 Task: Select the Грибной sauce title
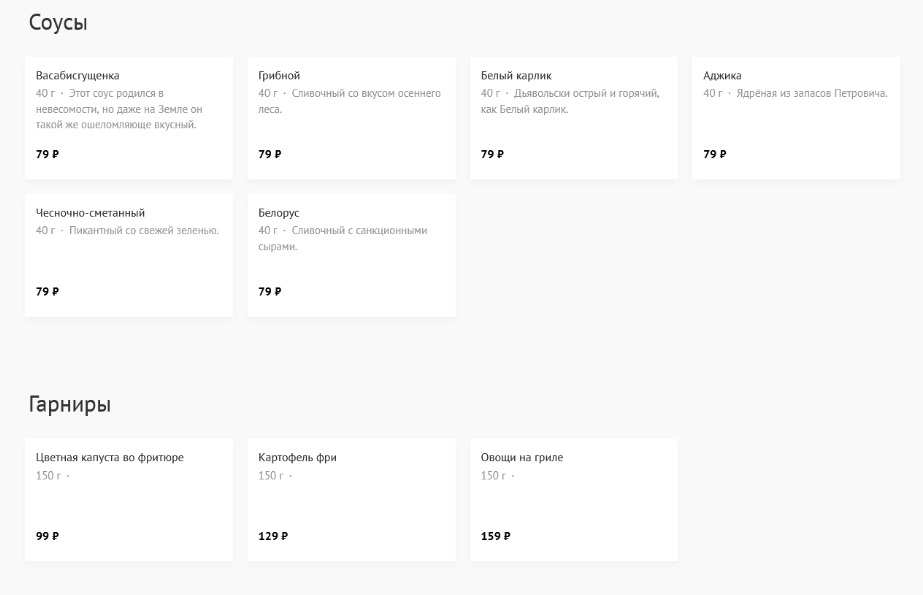pyautogui.click(x=279, y=76)
